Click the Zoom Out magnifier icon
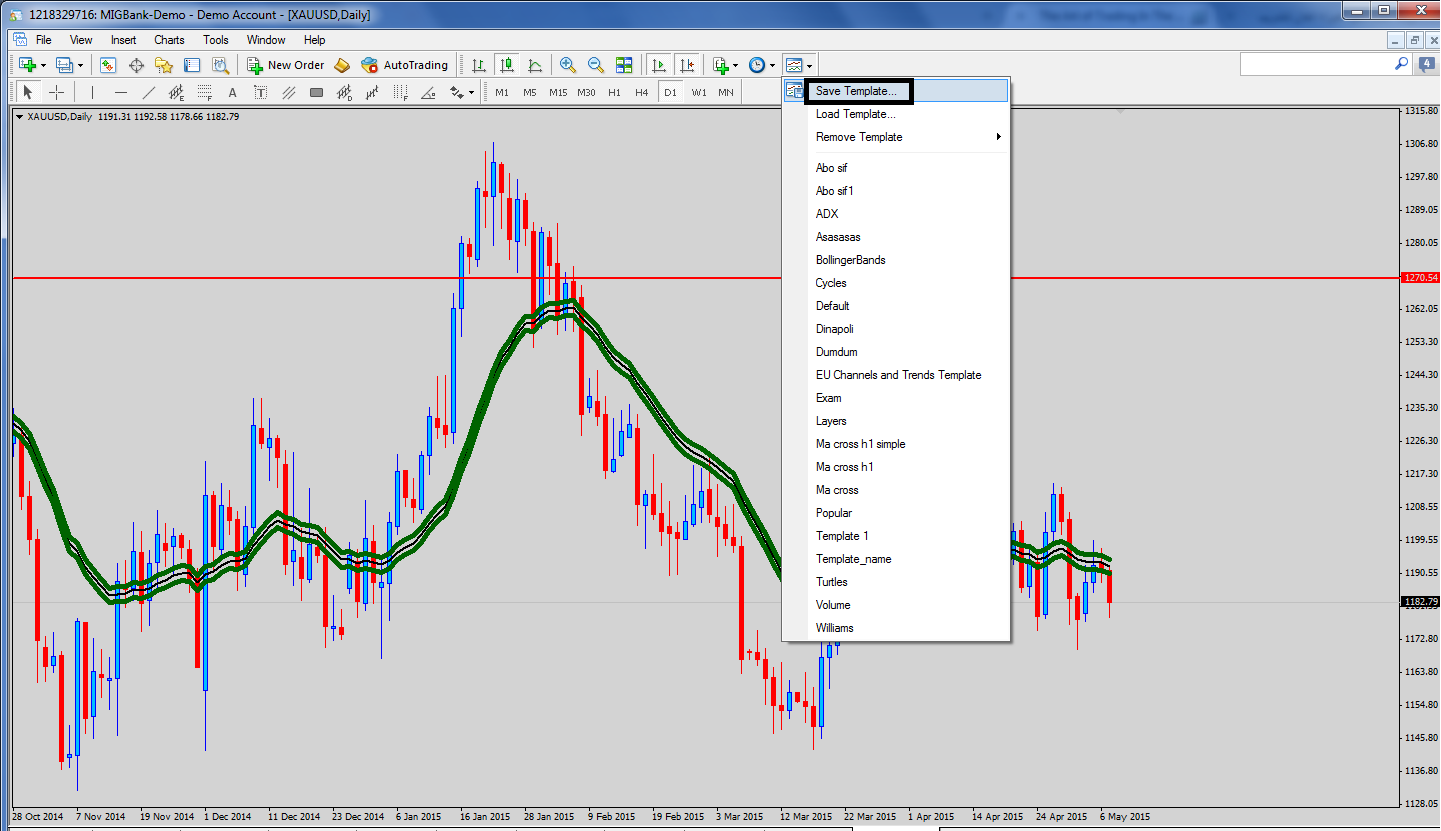Screen dimensions: 1441x831 tap(596, 65)
